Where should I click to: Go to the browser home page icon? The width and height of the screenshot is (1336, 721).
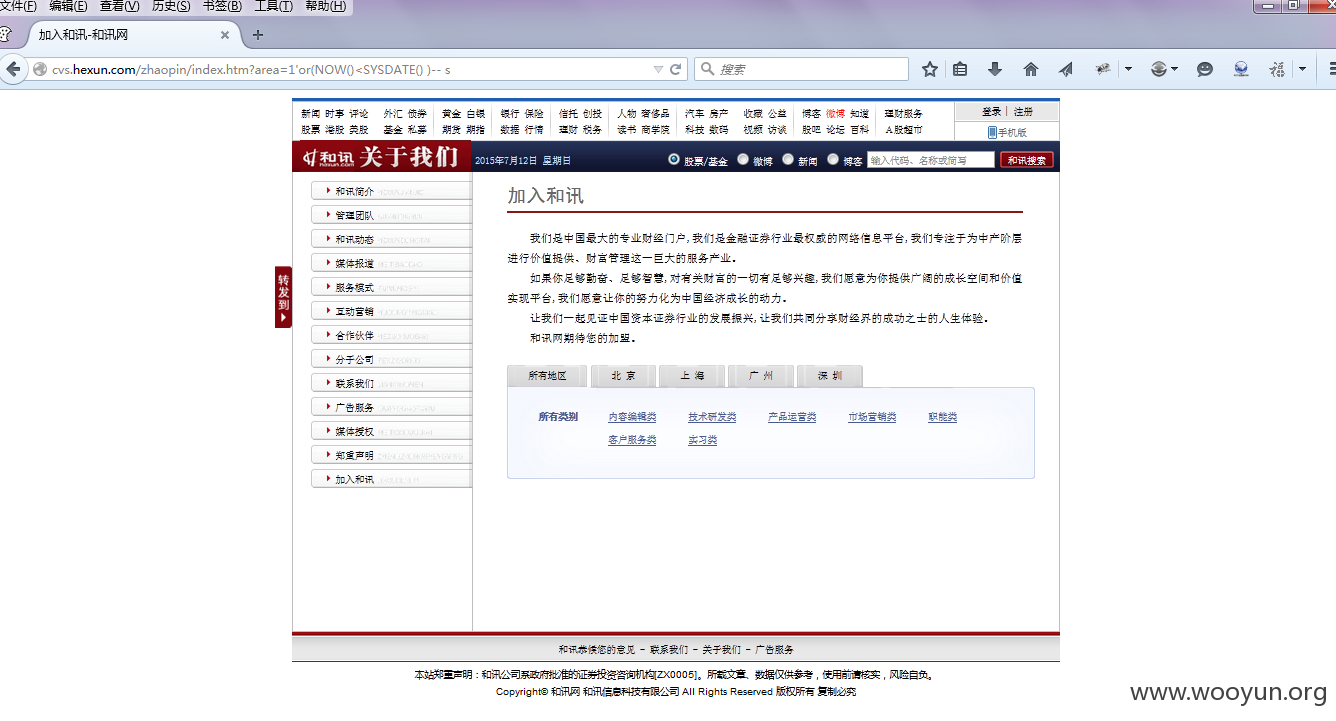(1031, 69)
